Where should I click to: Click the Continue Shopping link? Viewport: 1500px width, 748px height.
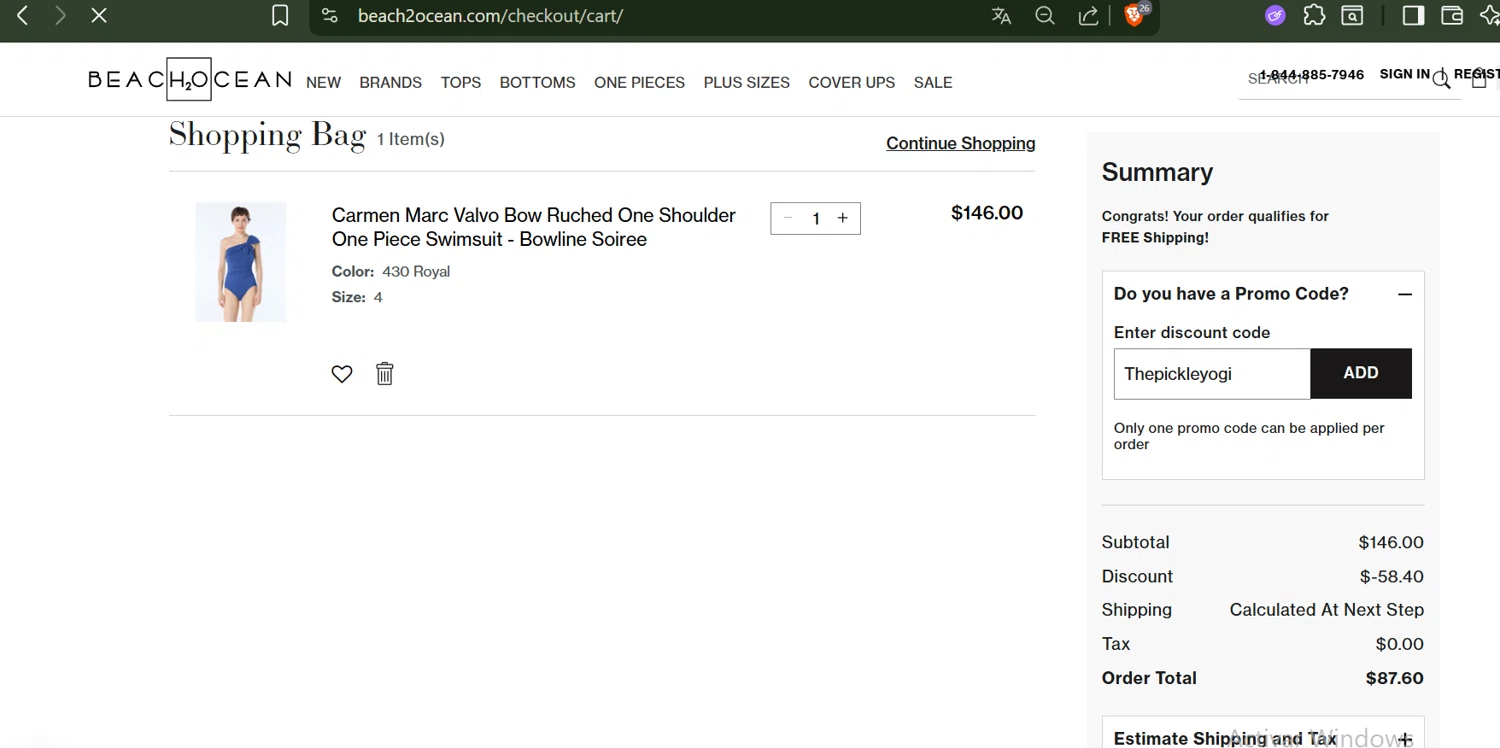pyautogui.click(x=961, y=143)
